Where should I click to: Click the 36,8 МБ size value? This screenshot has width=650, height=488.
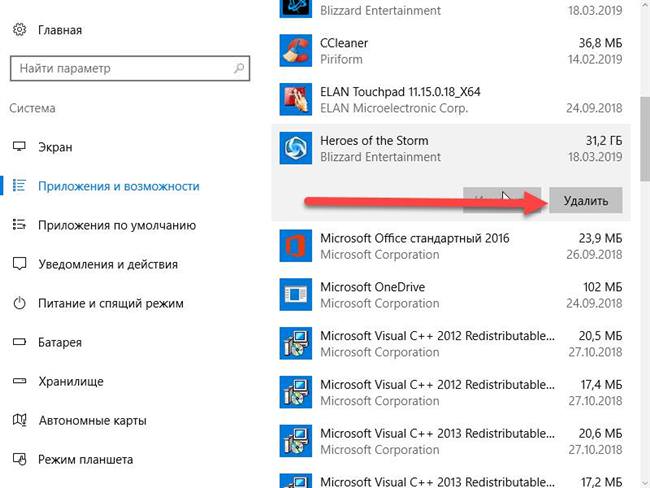click(600, 43)
